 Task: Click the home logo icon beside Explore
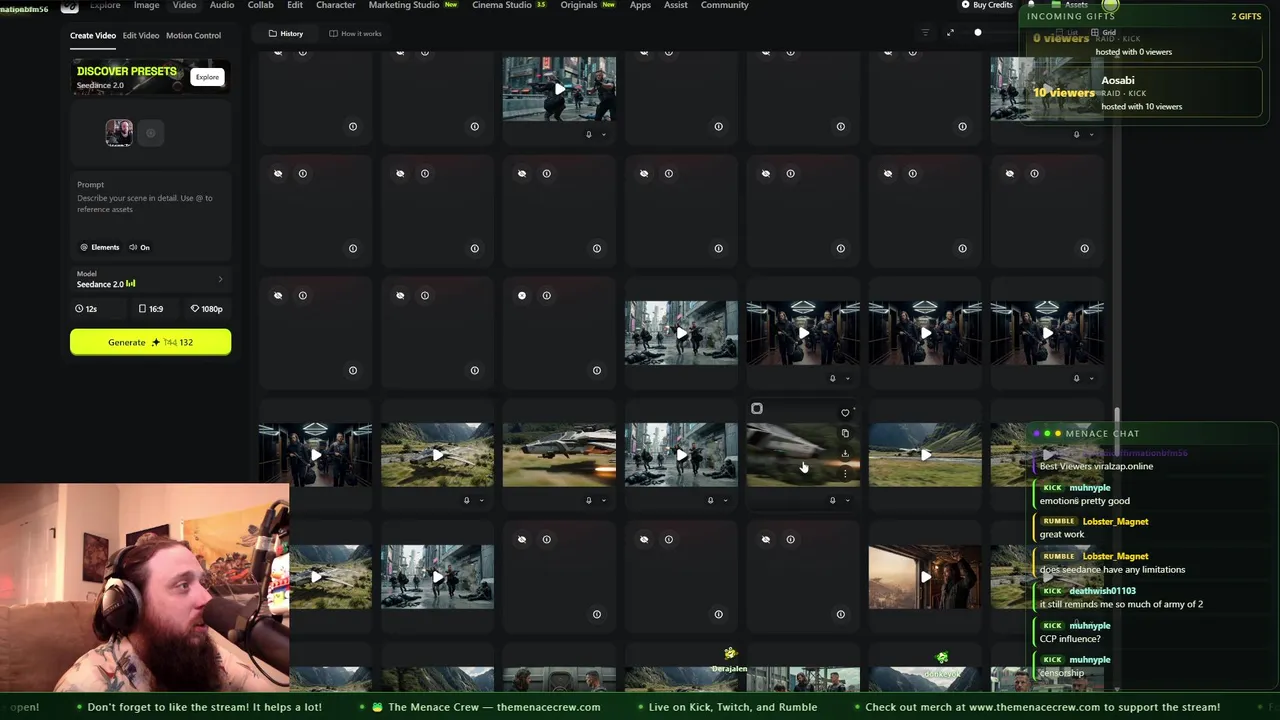tap(69, 6)
